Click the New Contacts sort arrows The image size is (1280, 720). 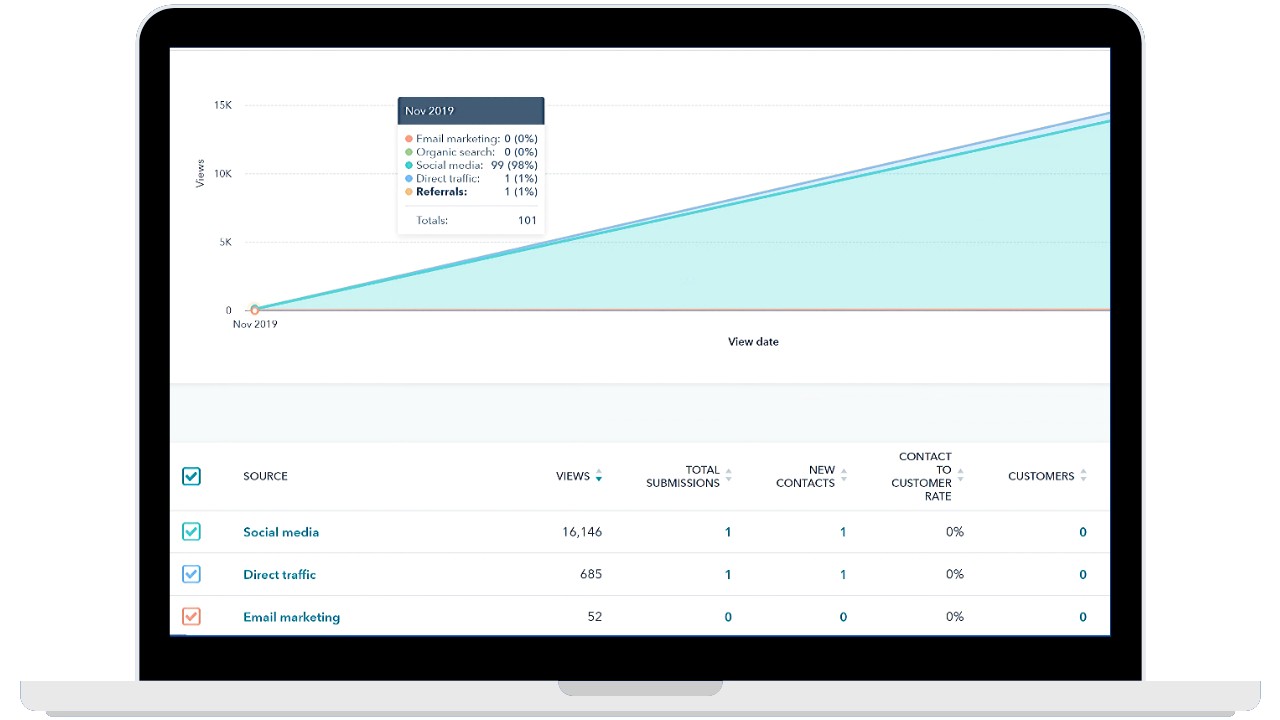click(x=843, y=476)
